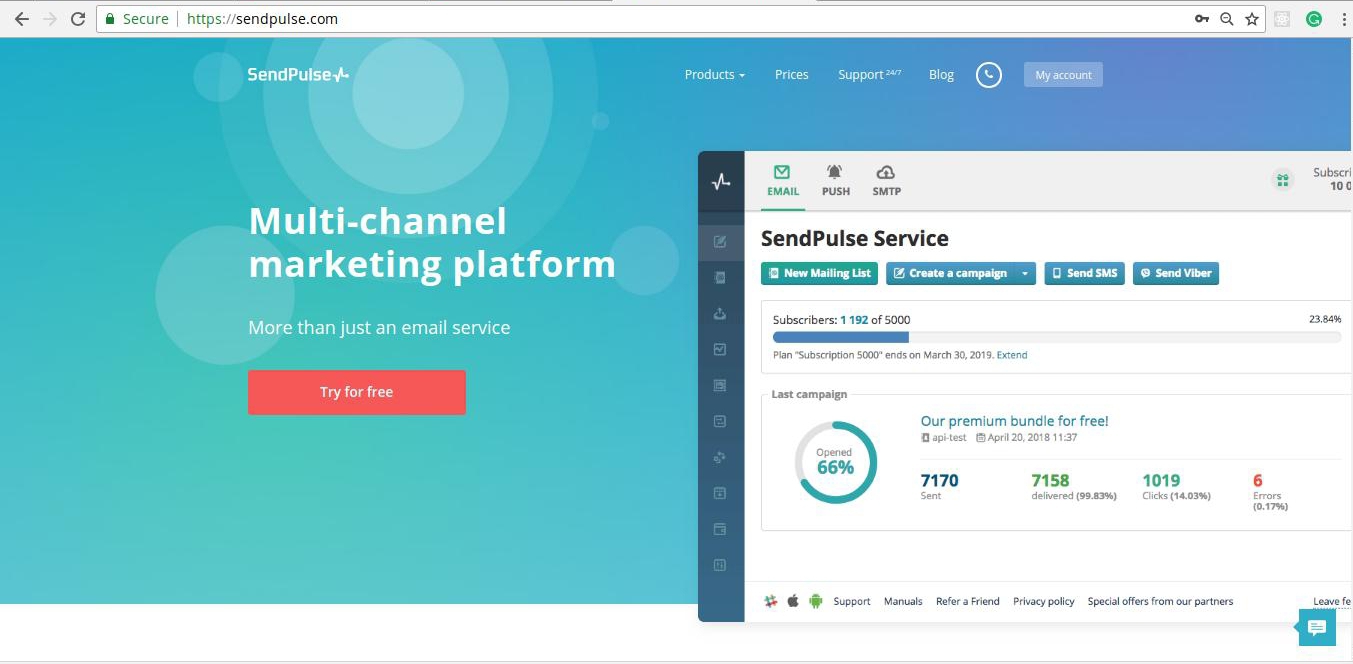Click the green gift icon beside Subscription
This screenshot has height=664, width=1353.
click(x=1281, y=180)
